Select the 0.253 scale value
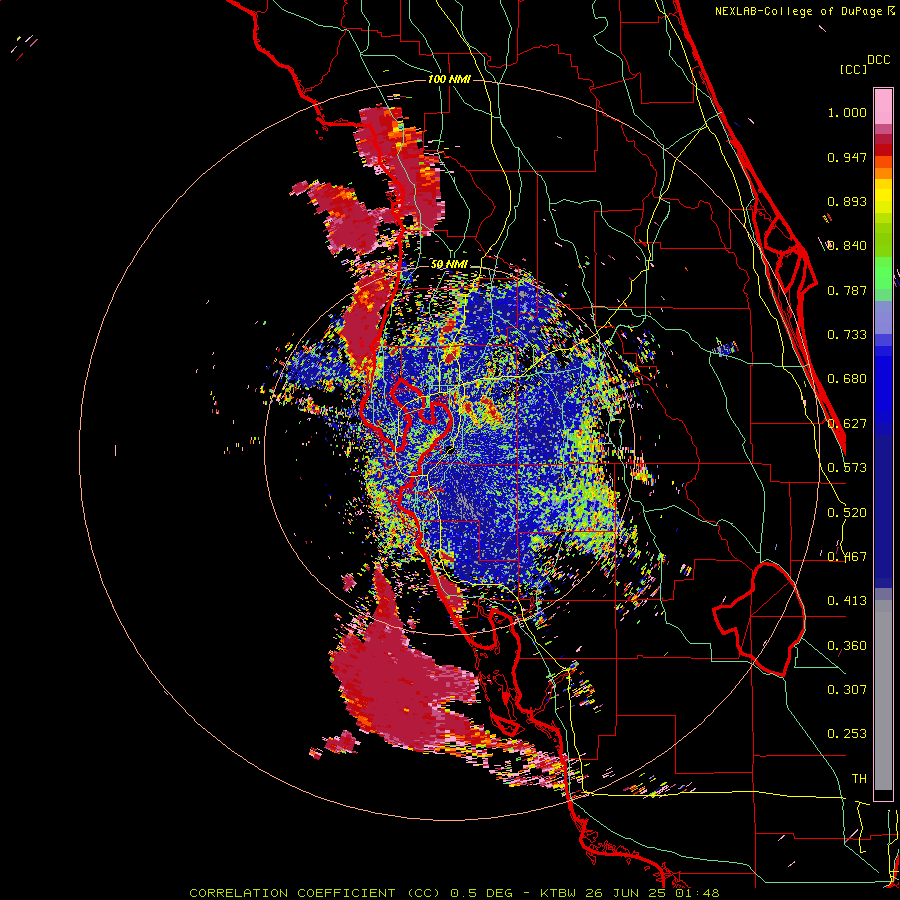 (847, 734)
